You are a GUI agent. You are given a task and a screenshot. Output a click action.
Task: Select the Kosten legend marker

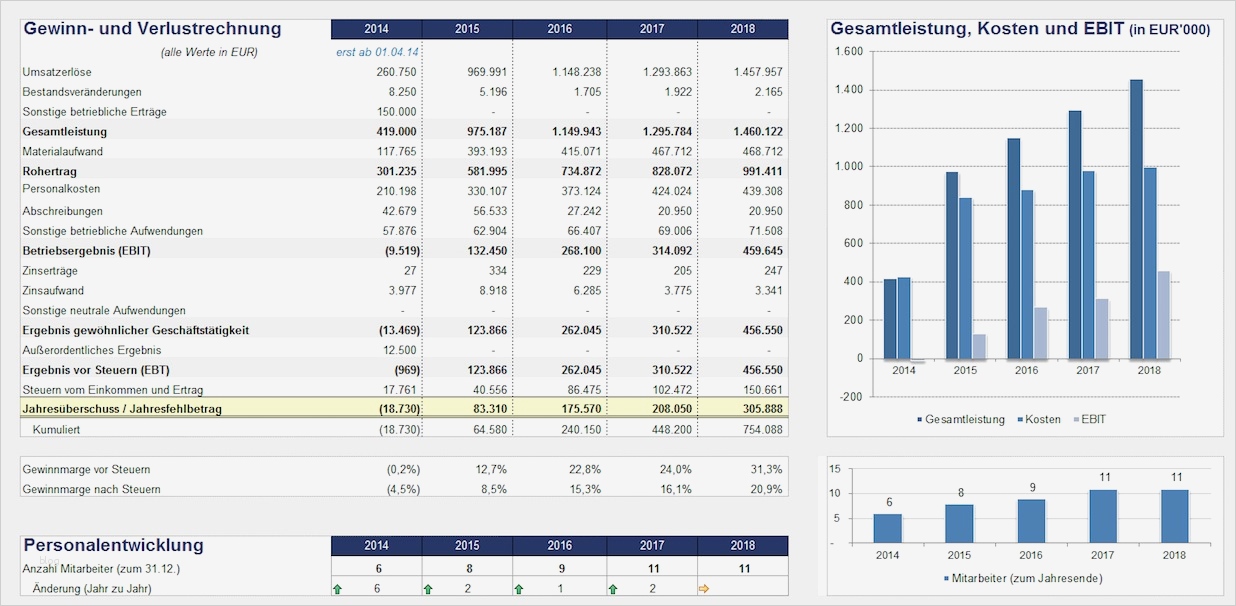1018,420
